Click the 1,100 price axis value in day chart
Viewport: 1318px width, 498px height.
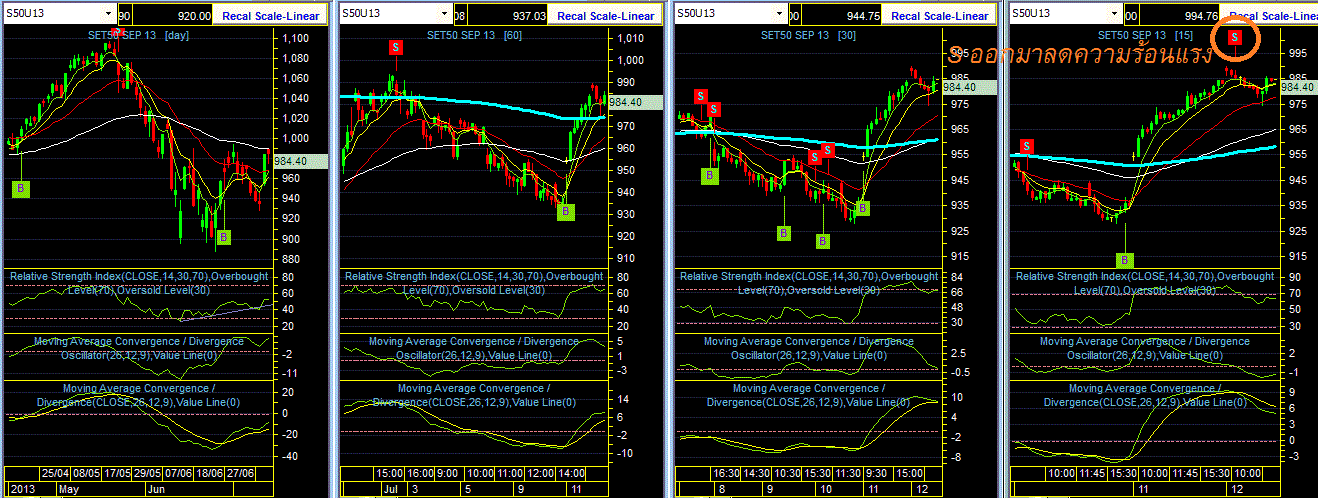pos(296,37)
